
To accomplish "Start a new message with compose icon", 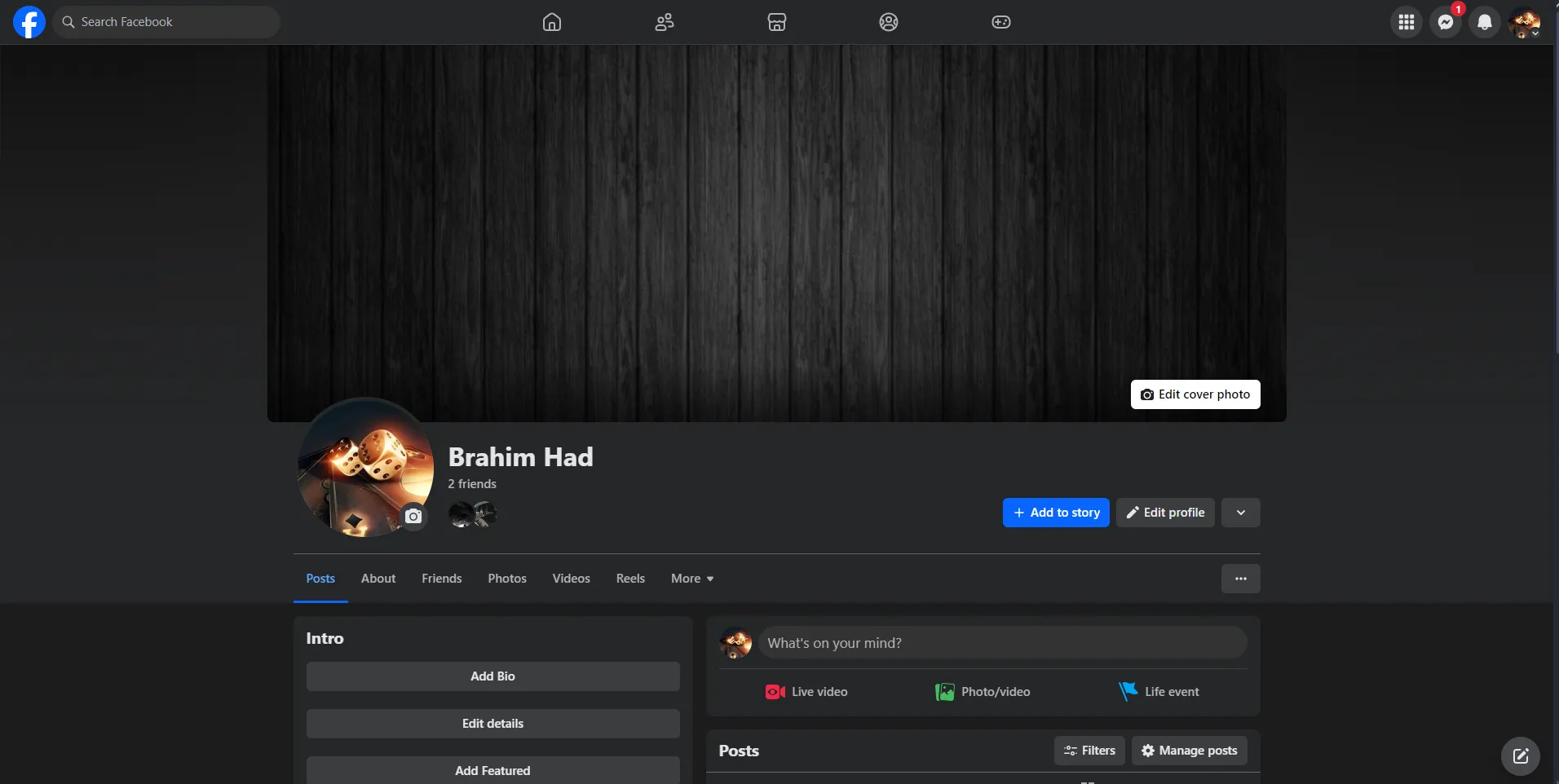I will pos(1520,755).
